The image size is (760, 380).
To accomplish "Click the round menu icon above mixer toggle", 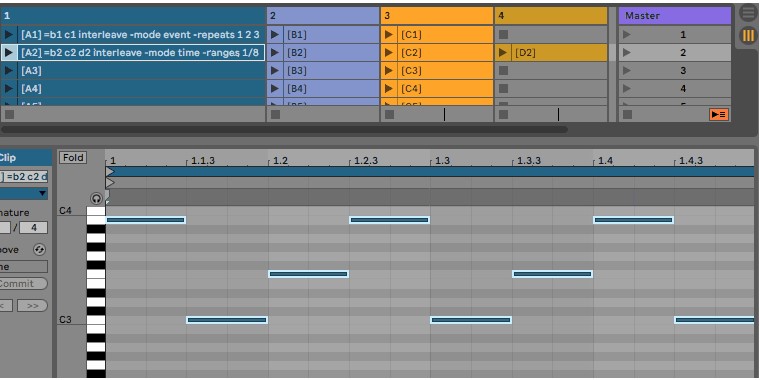I will coord(748,13).
